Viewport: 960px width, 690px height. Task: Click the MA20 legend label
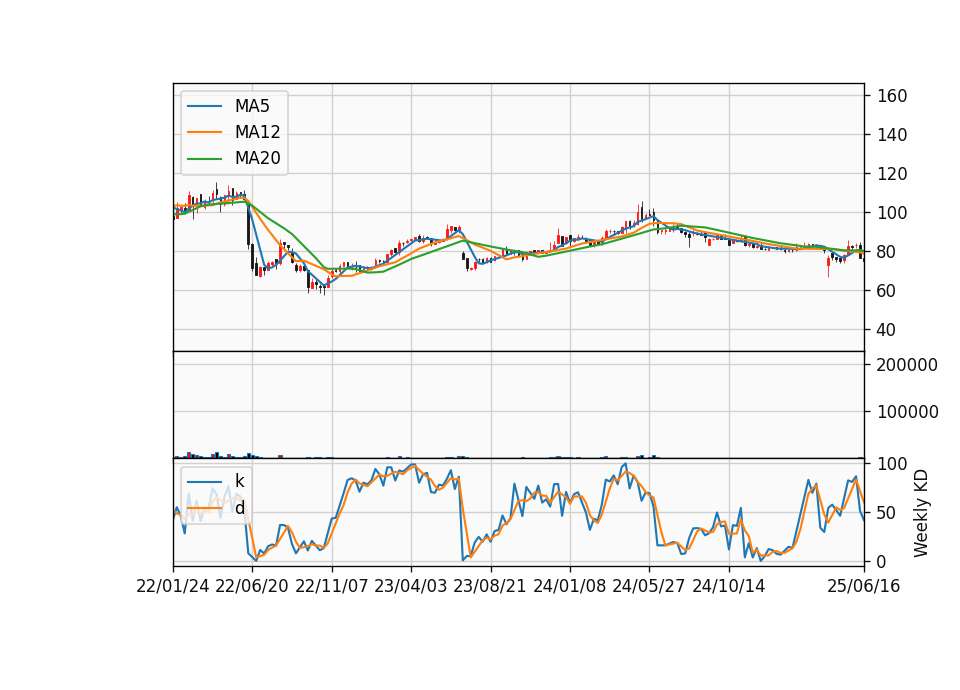[x=257, y=159]
